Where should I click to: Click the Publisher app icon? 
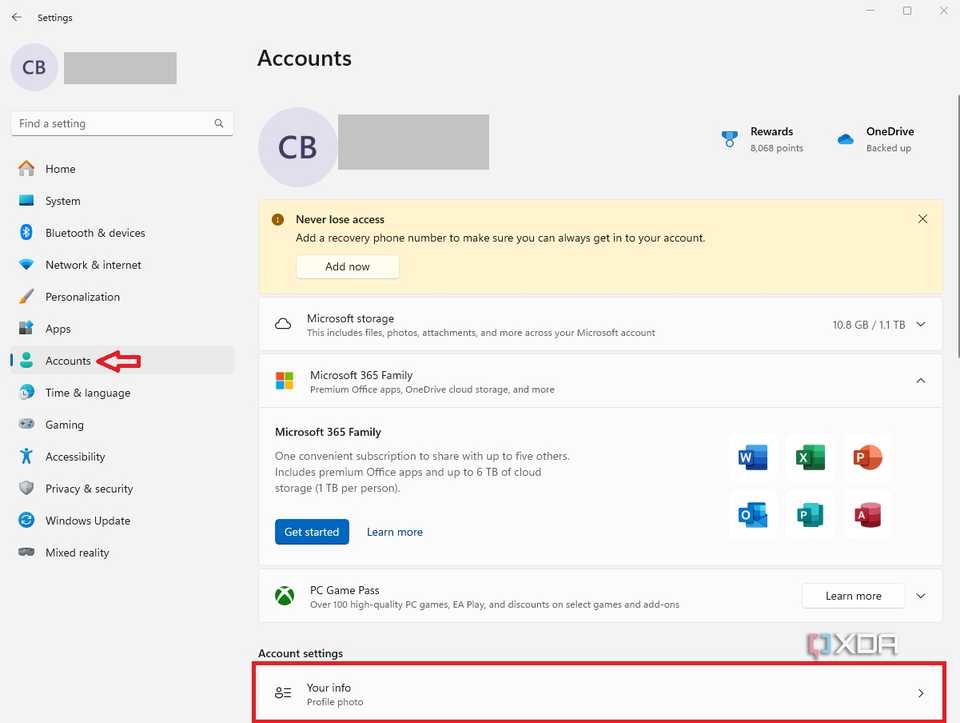coord(810,515)
